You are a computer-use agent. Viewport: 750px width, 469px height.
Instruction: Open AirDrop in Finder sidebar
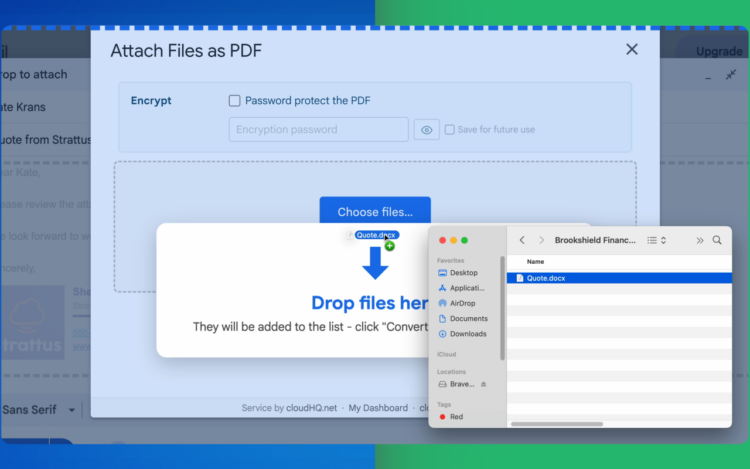click(x=457, y=303)
